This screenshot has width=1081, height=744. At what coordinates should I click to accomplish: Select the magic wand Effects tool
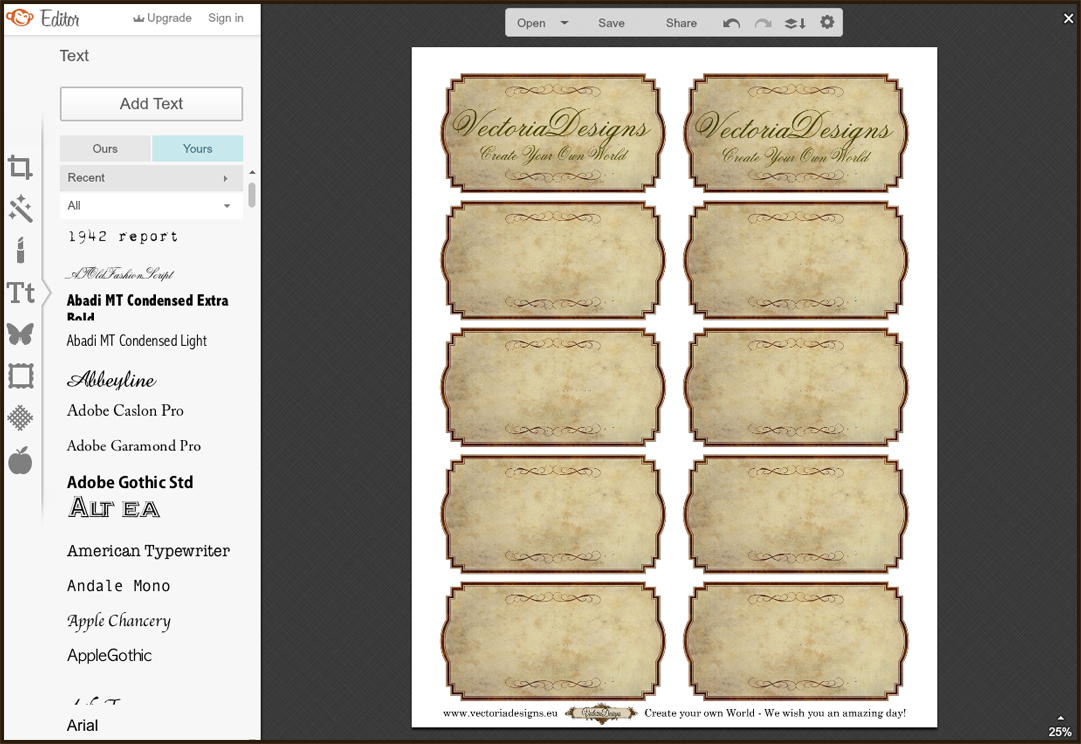[20, 208]
